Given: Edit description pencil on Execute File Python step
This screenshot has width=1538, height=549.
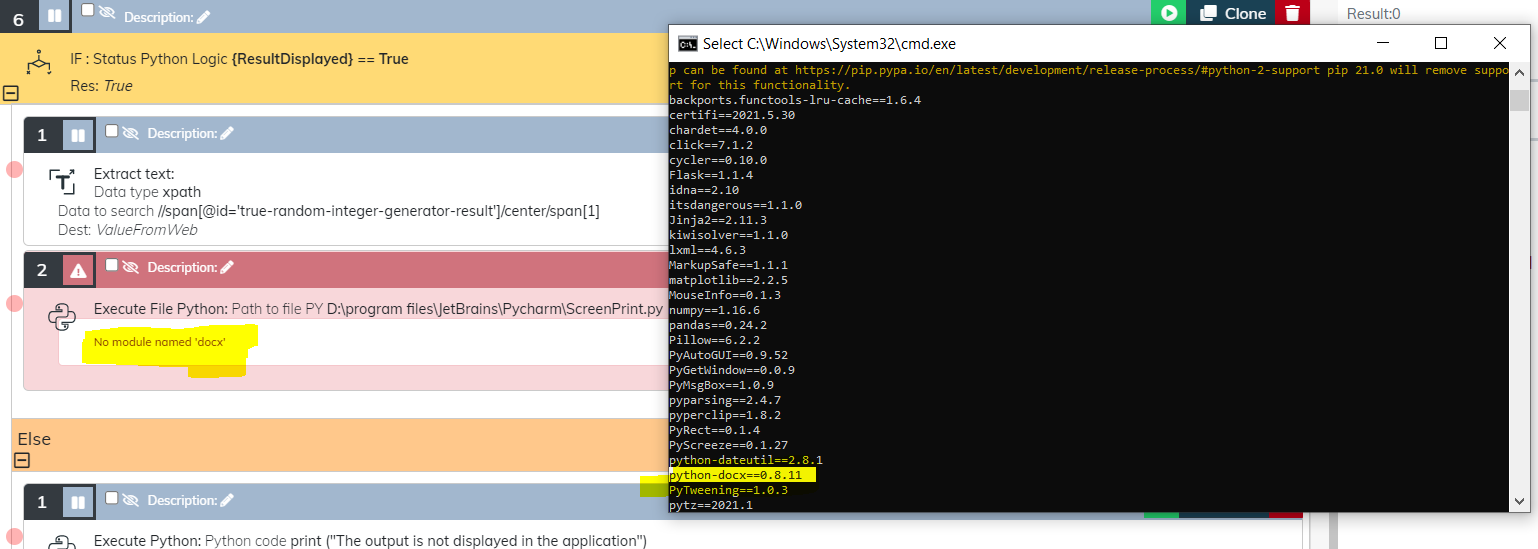Looking at the screenshot, I should pos(227,267).
